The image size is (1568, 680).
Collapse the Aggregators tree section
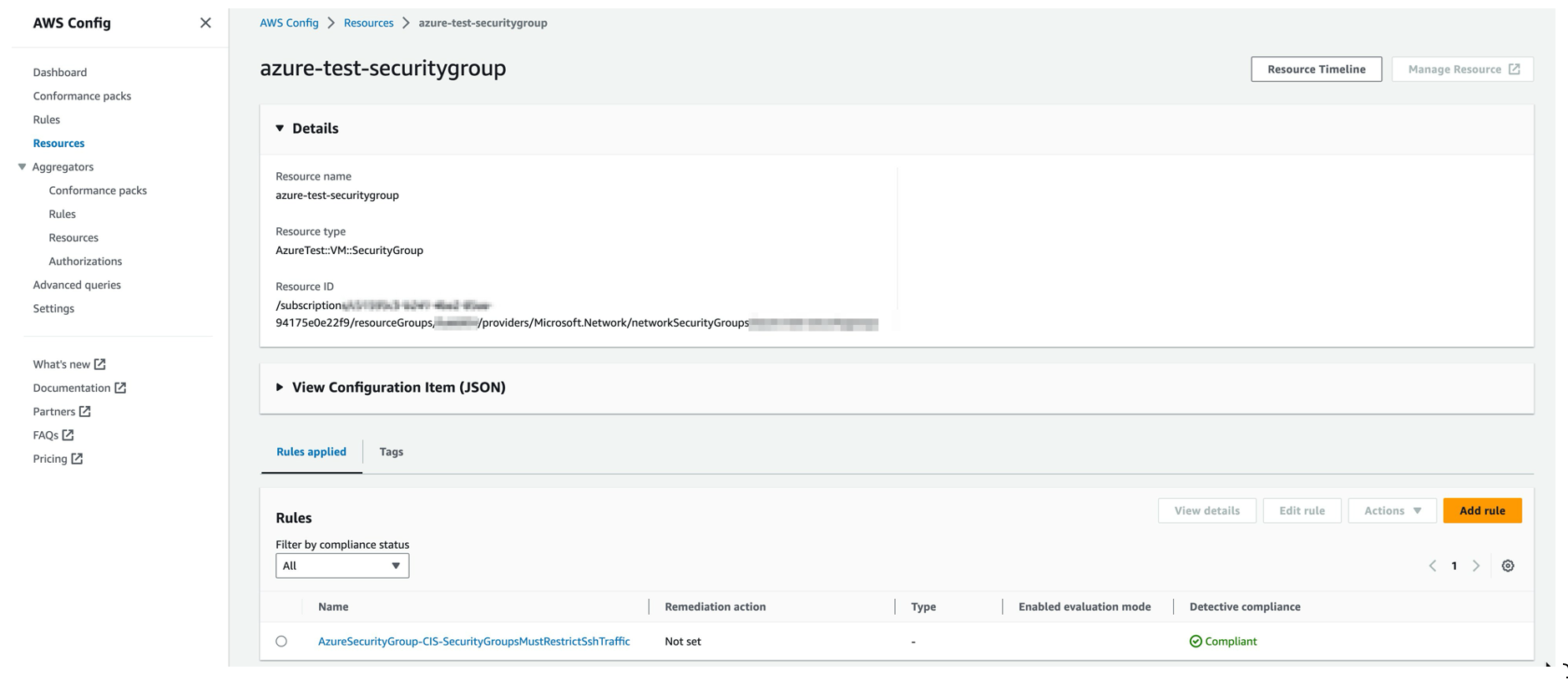[x=23, y=166]
